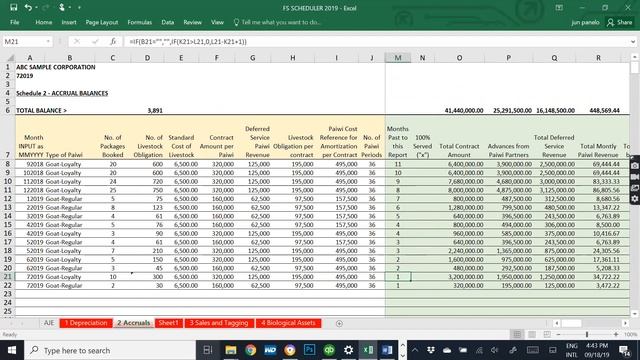Click the gear icon on side panel
Image resolution: width=640 pixels, height=360 pixels.
click(635, 199)
